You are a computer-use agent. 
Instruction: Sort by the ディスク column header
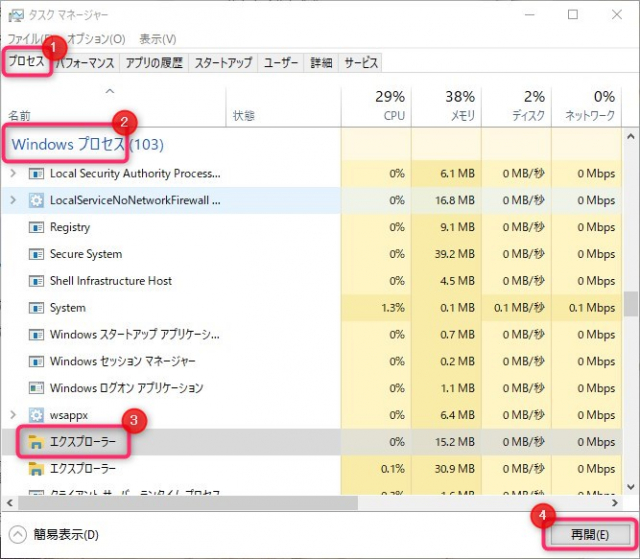tap(516, 106)
